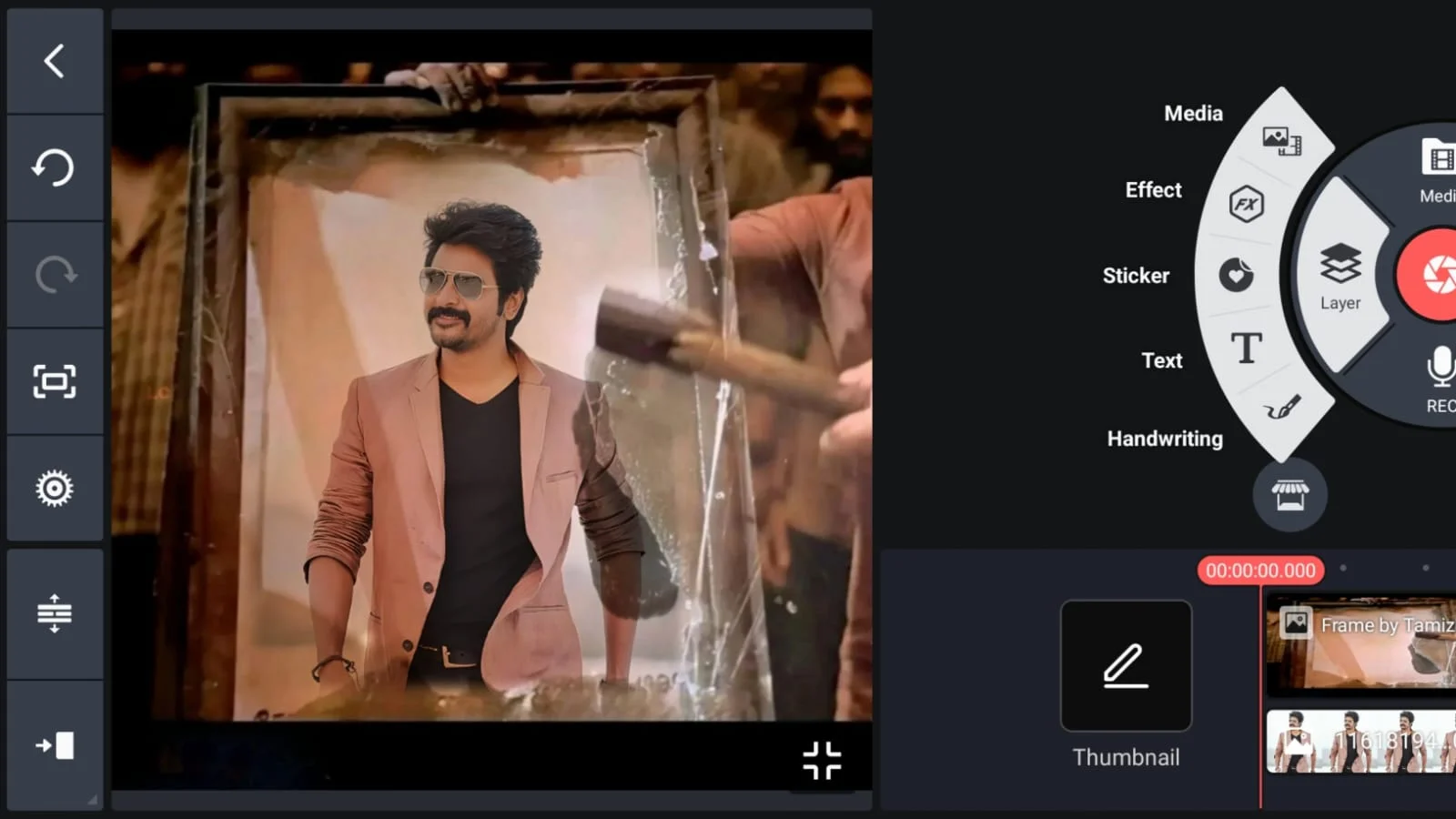This screenshot has width=1456, height=819.
Task: Select the Layer menu segment
Action: [x=1340, y=275]
